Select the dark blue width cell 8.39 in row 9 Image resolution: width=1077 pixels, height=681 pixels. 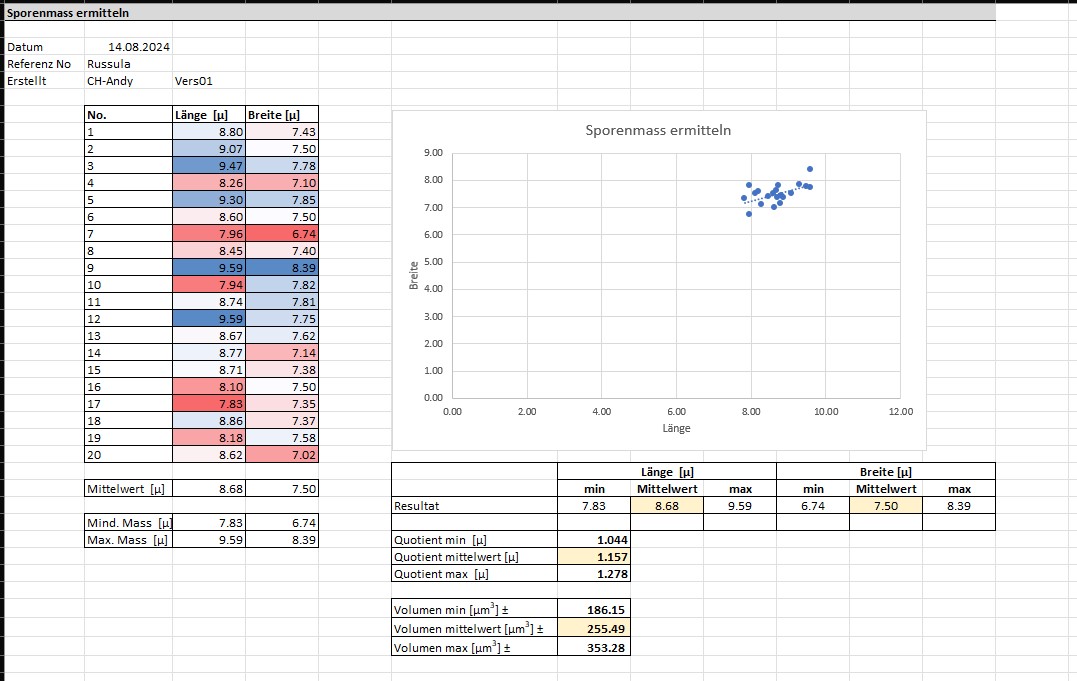(282, 268)
